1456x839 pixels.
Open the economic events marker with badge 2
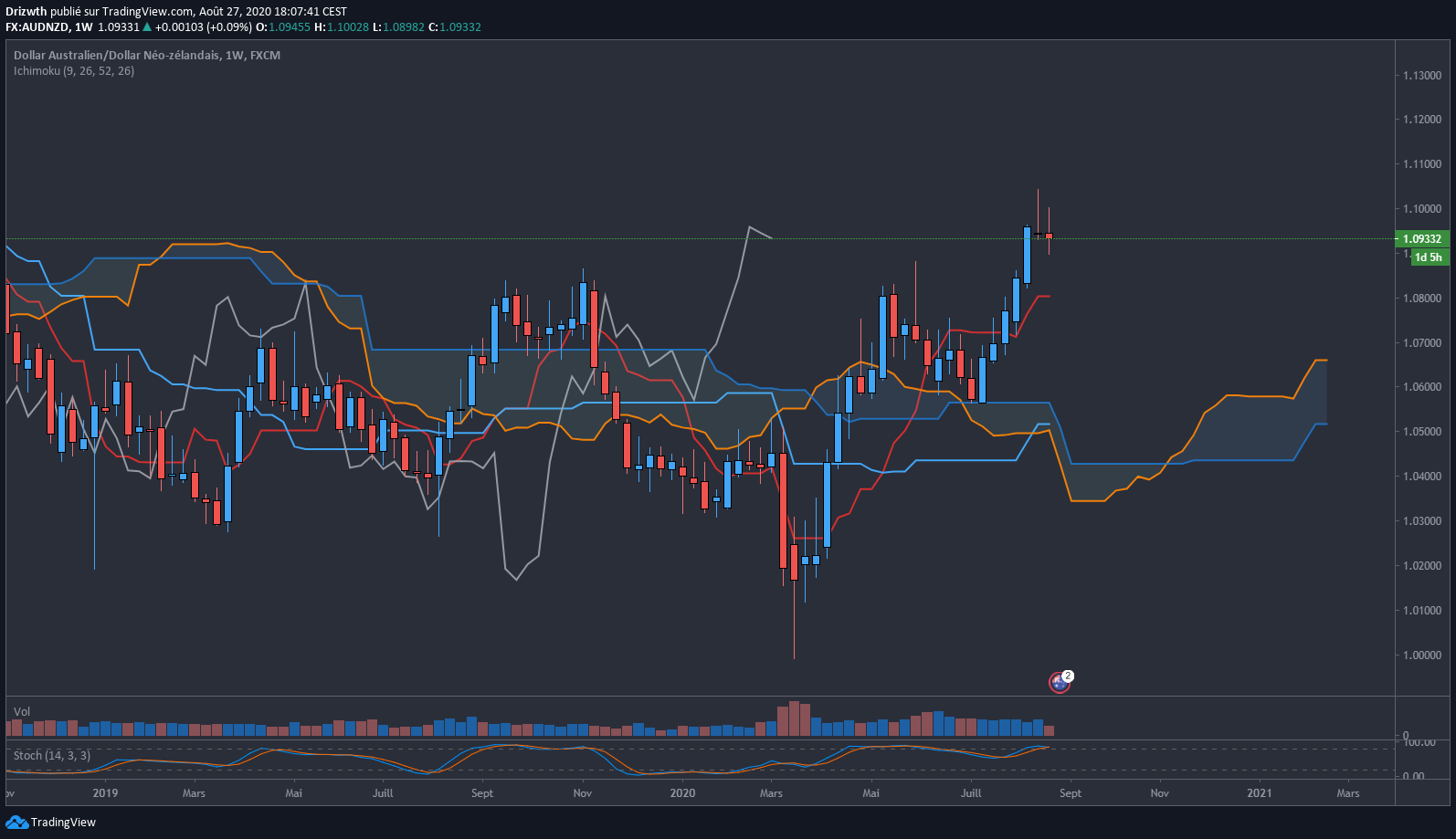coord(1060,682)
